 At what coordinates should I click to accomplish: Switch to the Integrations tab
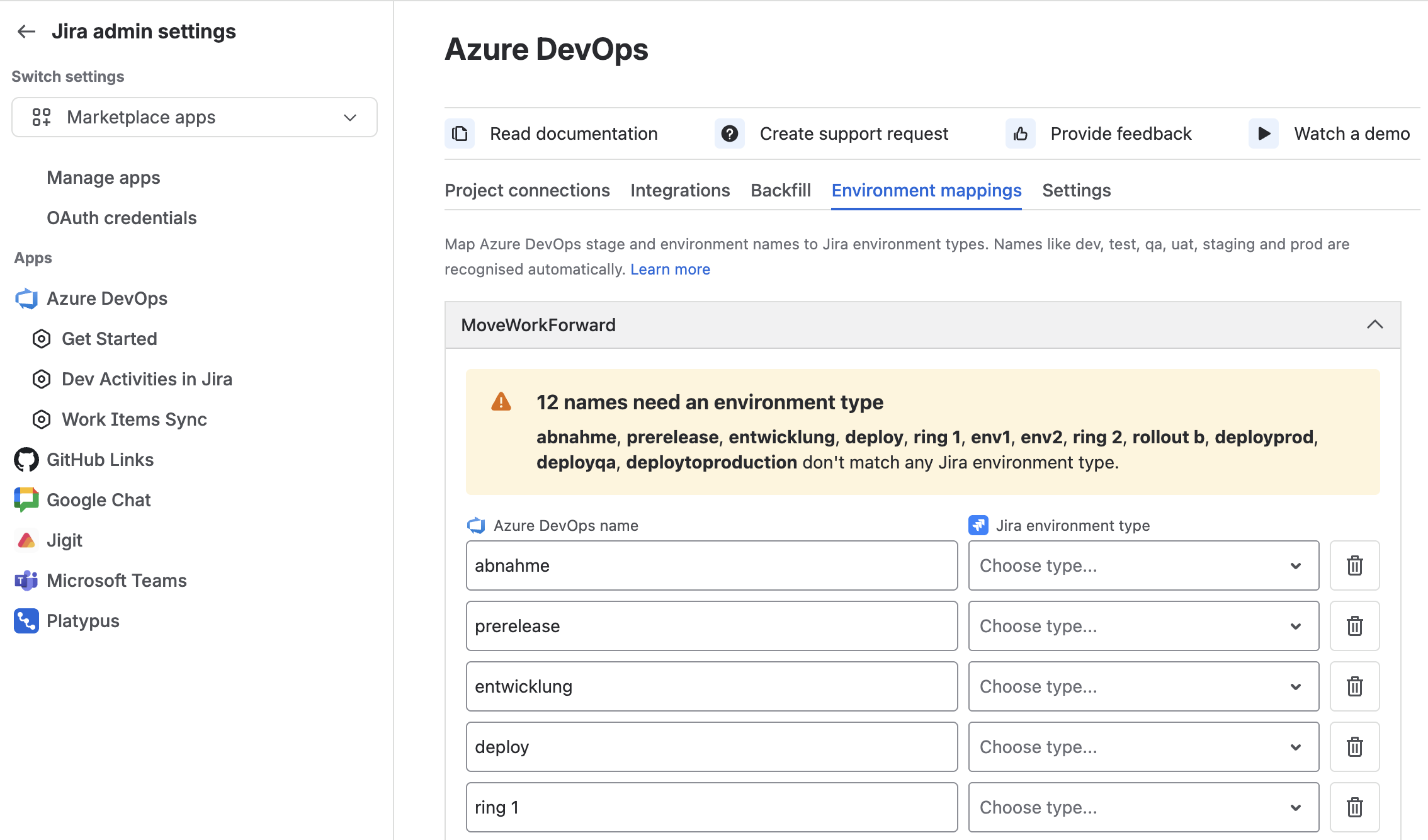pos(680,190)
